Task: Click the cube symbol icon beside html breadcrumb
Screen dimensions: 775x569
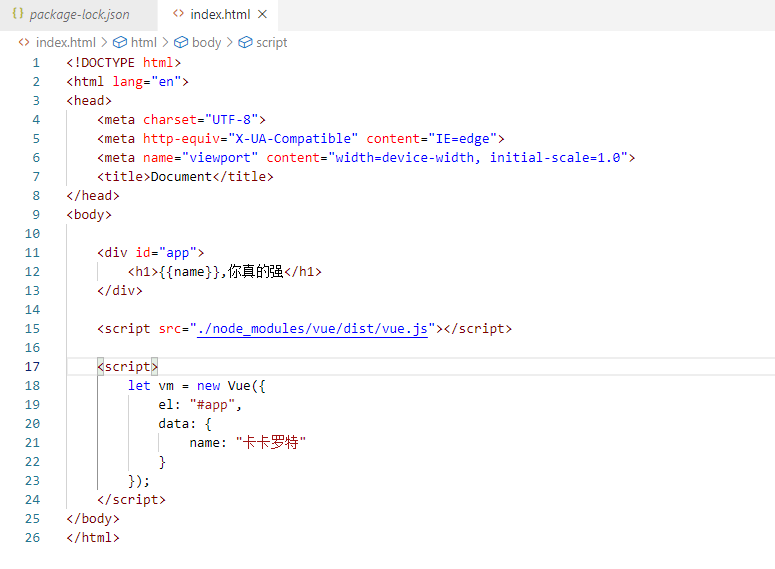Action: 120,43
